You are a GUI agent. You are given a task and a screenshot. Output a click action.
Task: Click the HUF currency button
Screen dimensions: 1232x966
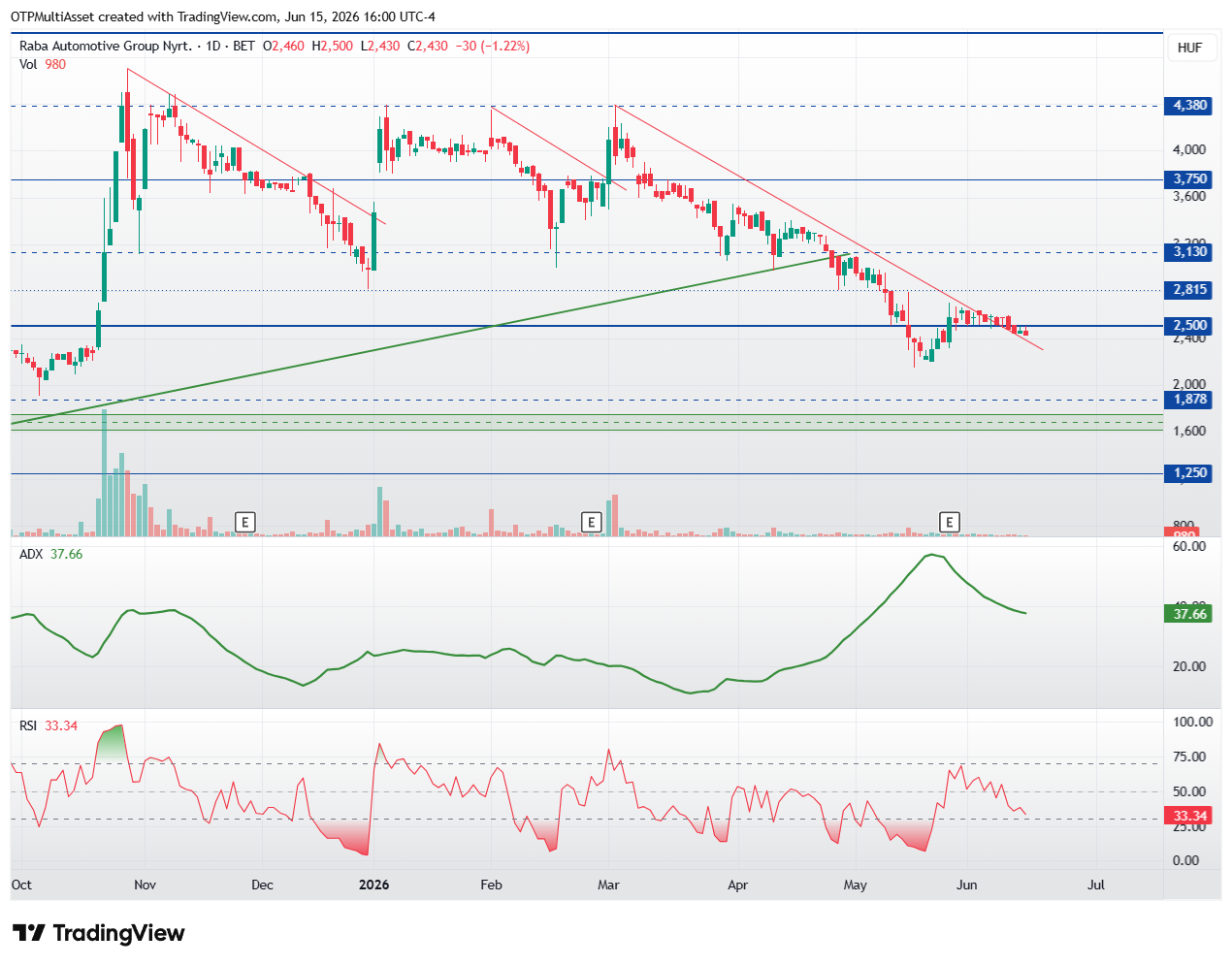point(1189,48)
